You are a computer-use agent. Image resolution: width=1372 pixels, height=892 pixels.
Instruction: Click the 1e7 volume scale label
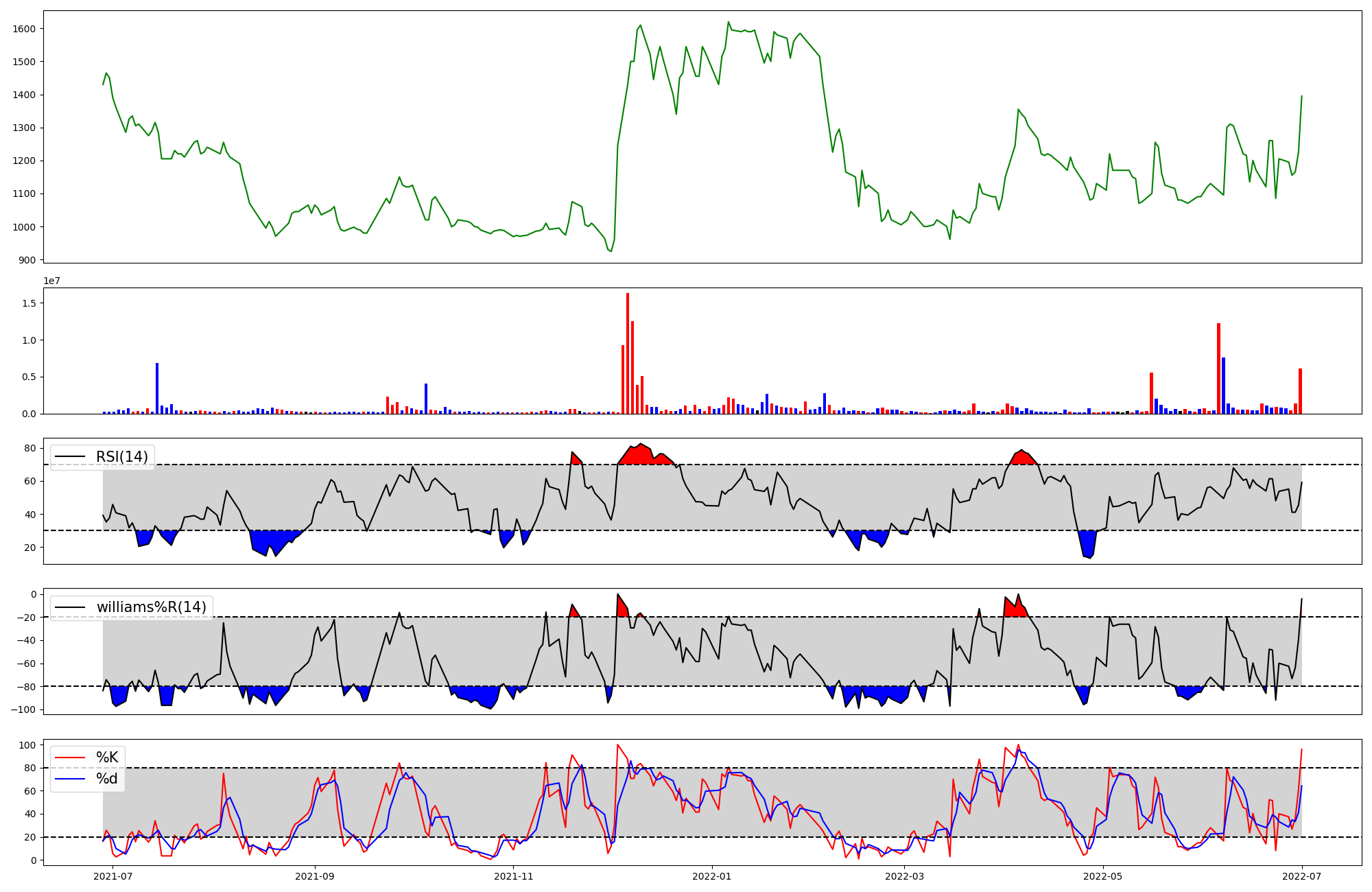(x=51, y=281)
